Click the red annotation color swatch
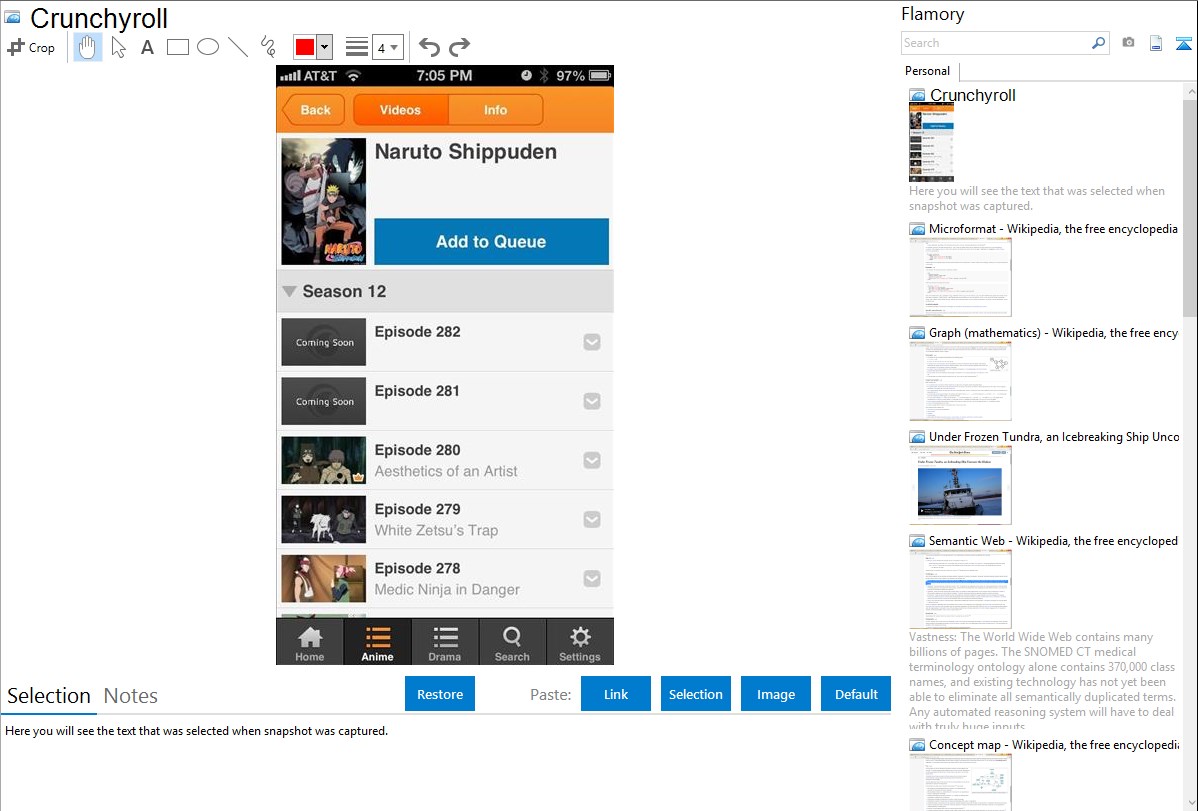 [305, 47]
